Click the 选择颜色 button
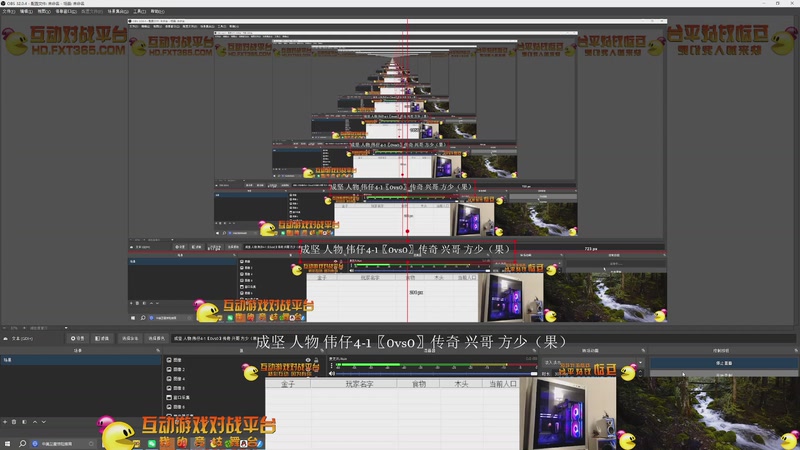 156,338
